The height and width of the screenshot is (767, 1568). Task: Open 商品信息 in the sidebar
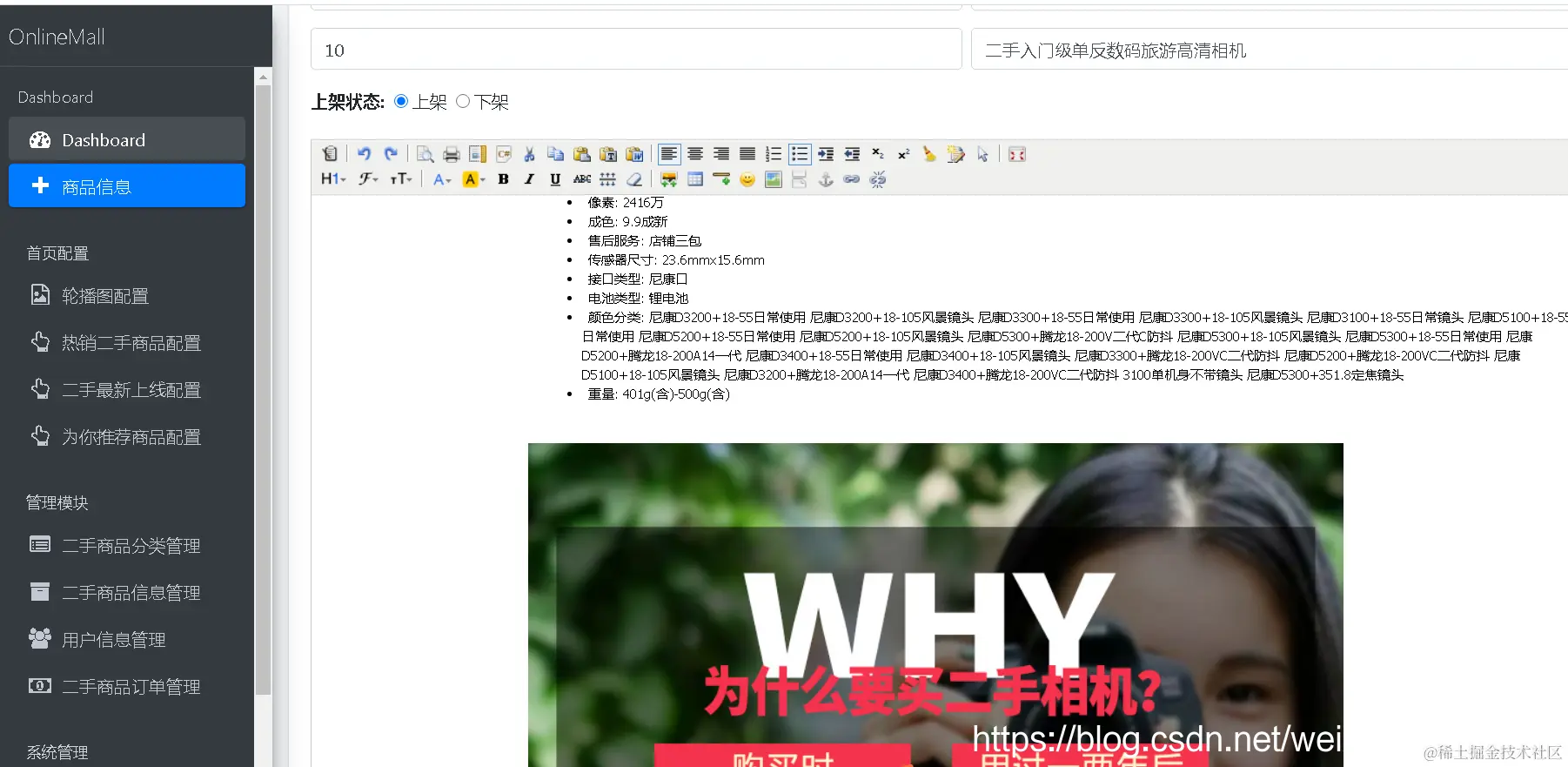coord(127,186)
